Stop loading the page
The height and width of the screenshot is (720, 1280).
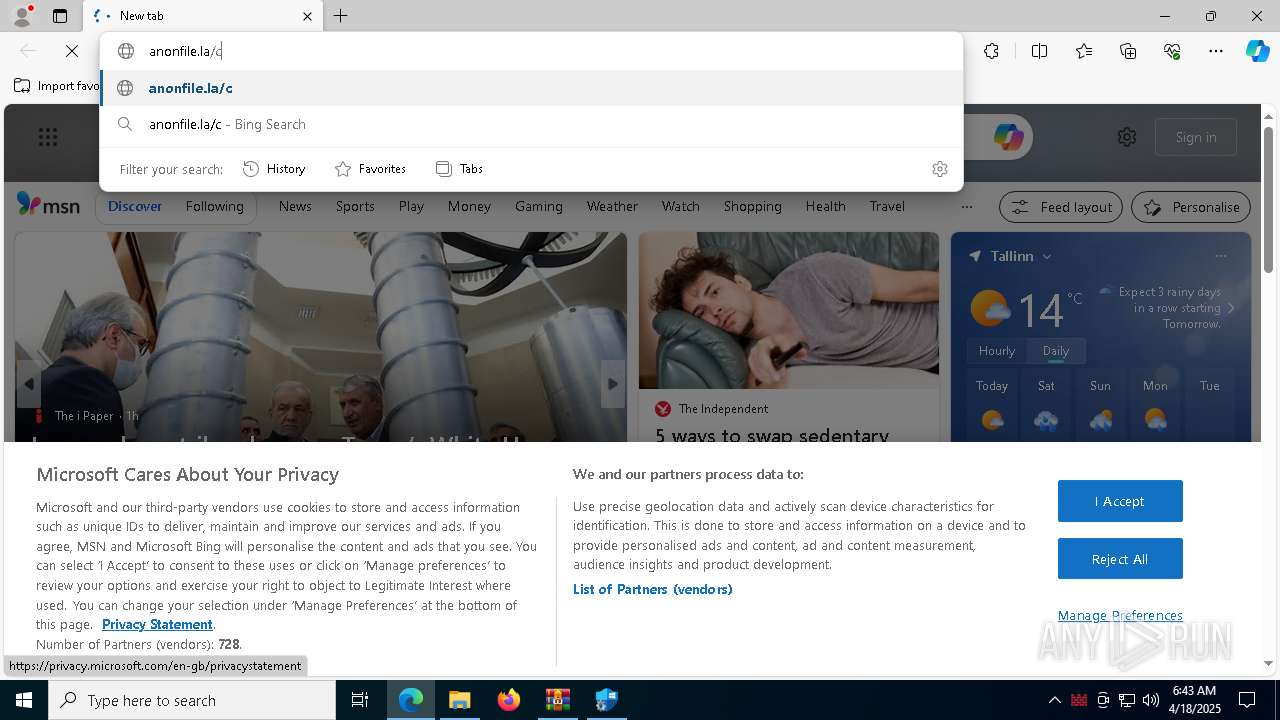tap(72, 51)
